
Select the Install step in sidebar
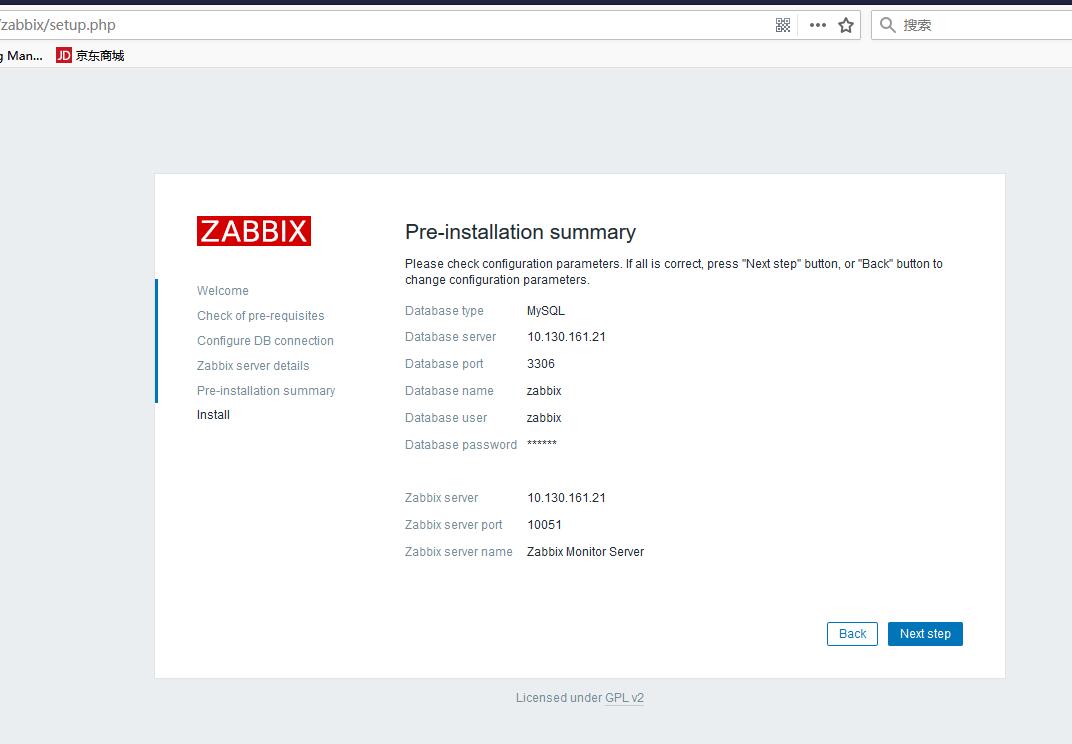click(x=213, y=414)
